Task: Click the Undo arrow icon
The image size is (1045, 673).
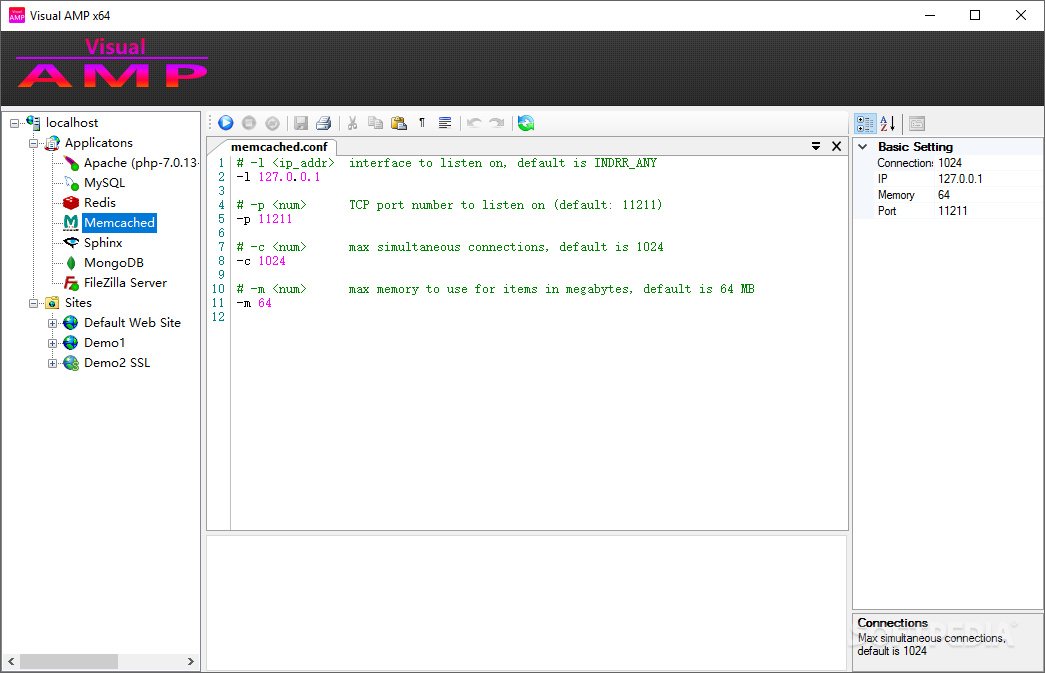Action: (x=474, y=123)
